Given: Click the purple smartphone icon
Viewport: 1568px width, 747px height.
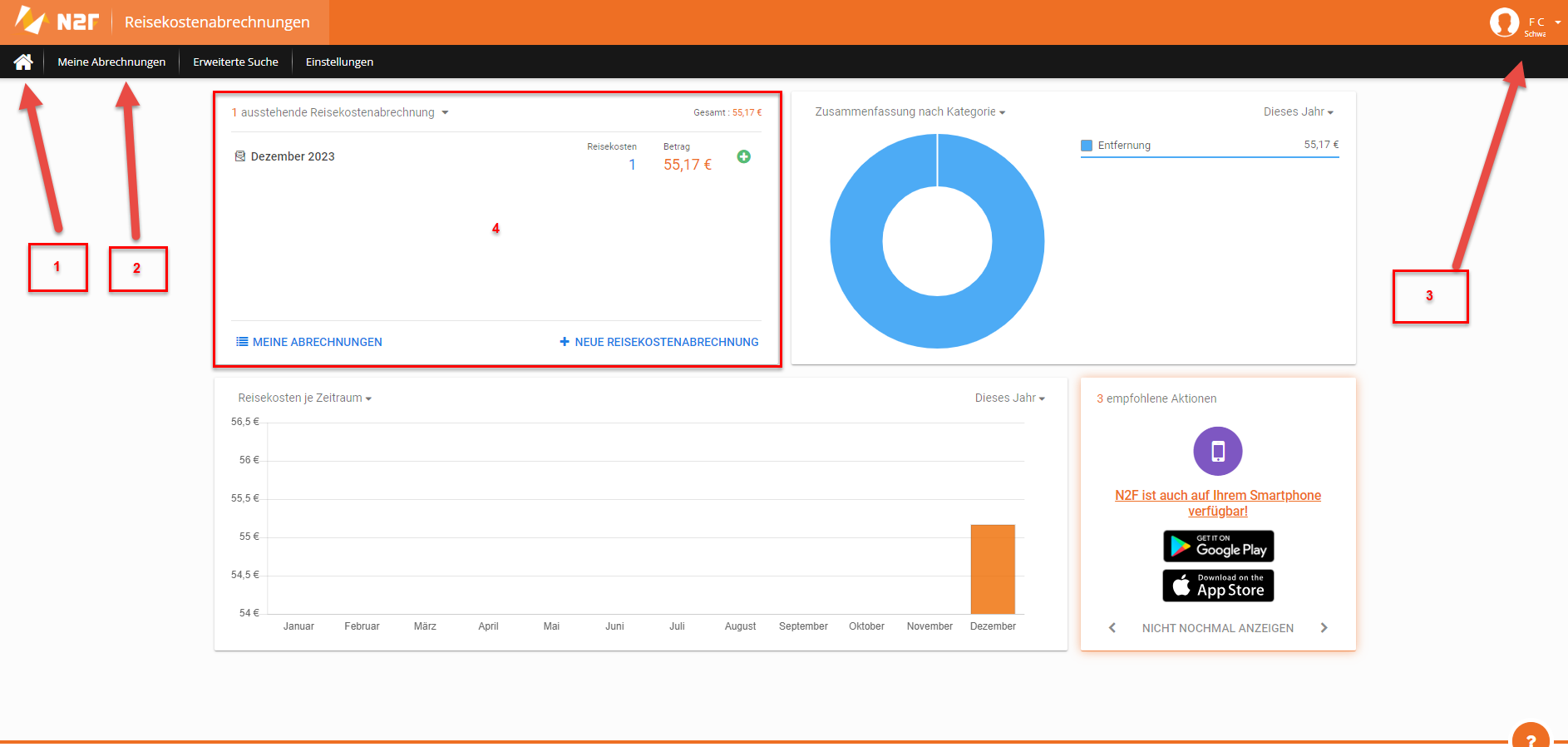Looking at the screenshot, I should coord(1217,451).
